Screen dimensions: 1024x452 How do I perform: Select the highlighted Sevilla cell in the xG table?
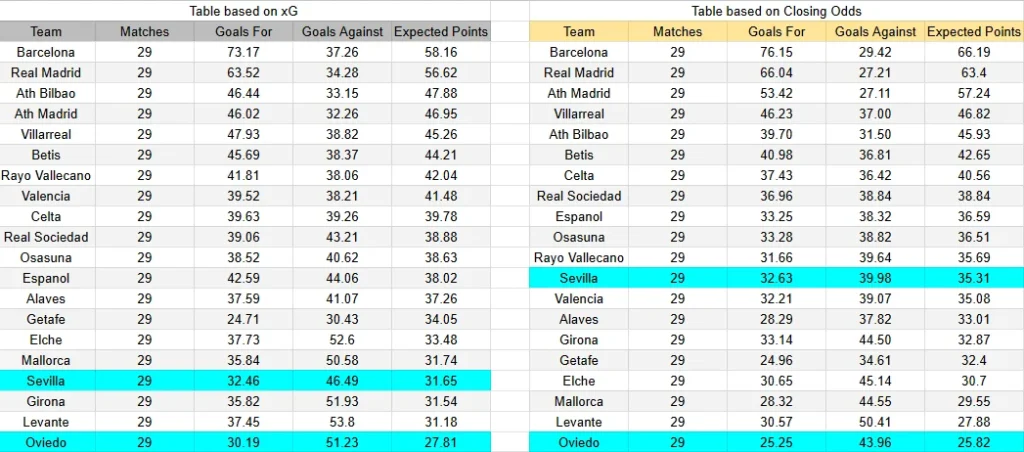coord(46,381)
